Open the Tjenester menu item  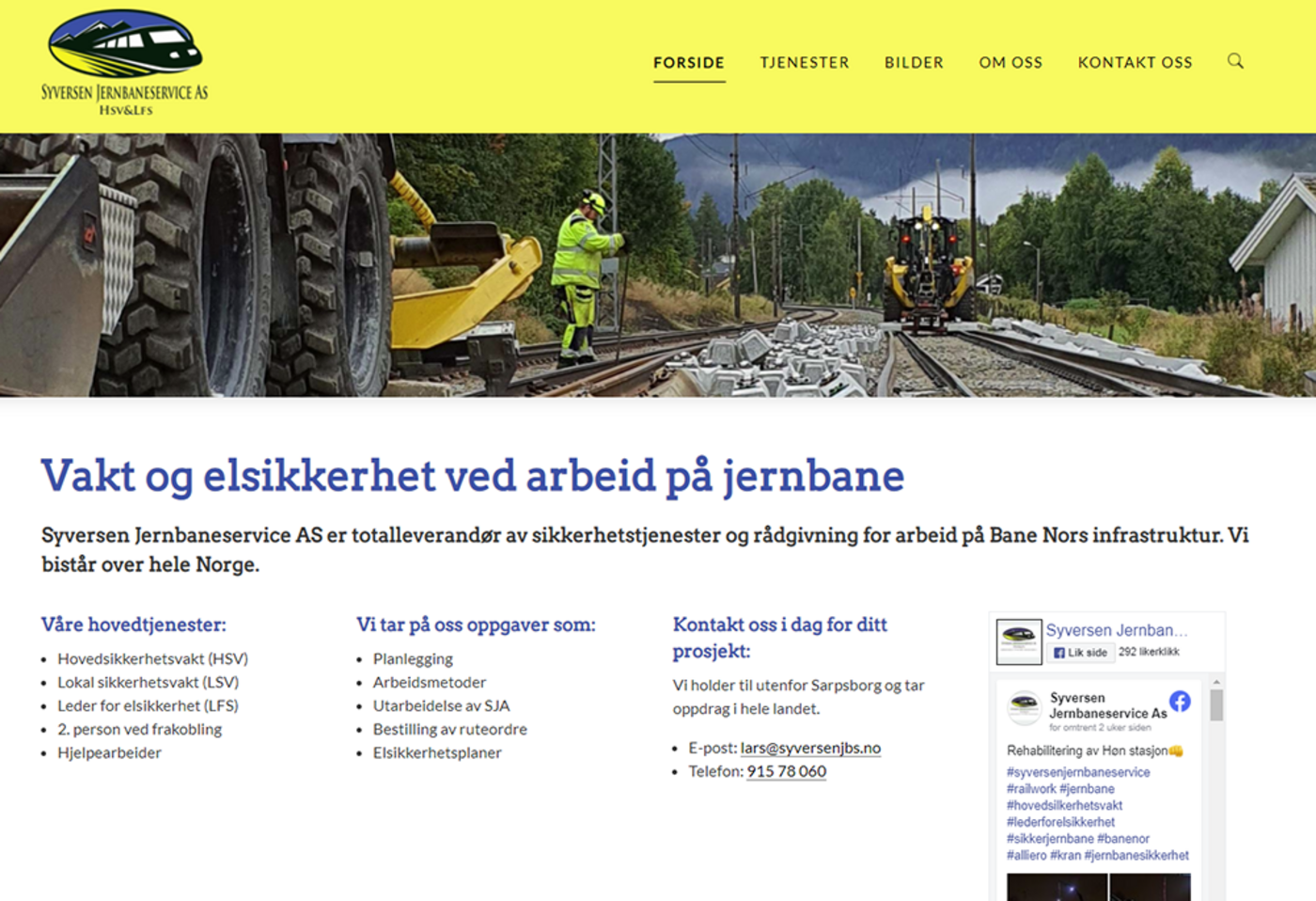[x=805, y=62]
